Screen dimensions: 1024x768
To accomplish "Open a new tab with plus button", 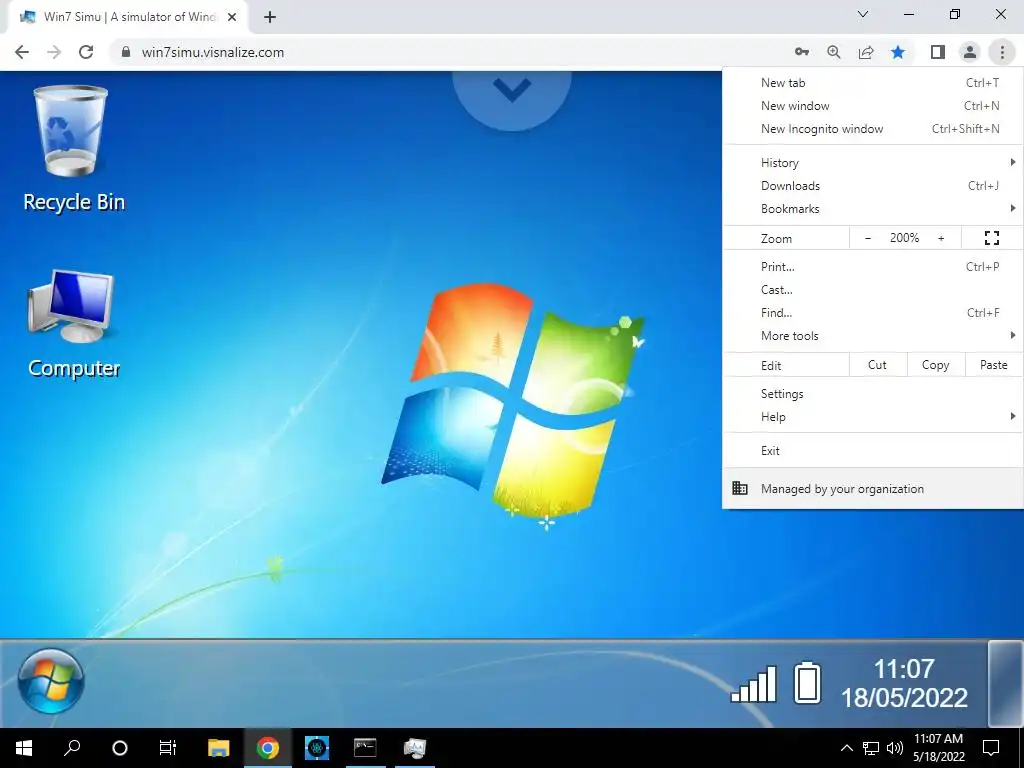I will click(270, 17).
